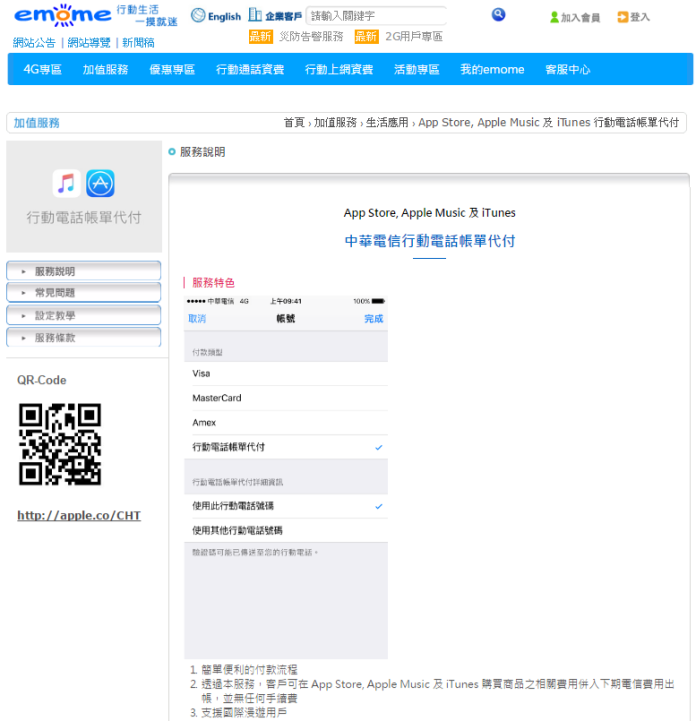Click the 支援國際漫遊用戶 list item
The image size is (696, 721).
[244, 713]
